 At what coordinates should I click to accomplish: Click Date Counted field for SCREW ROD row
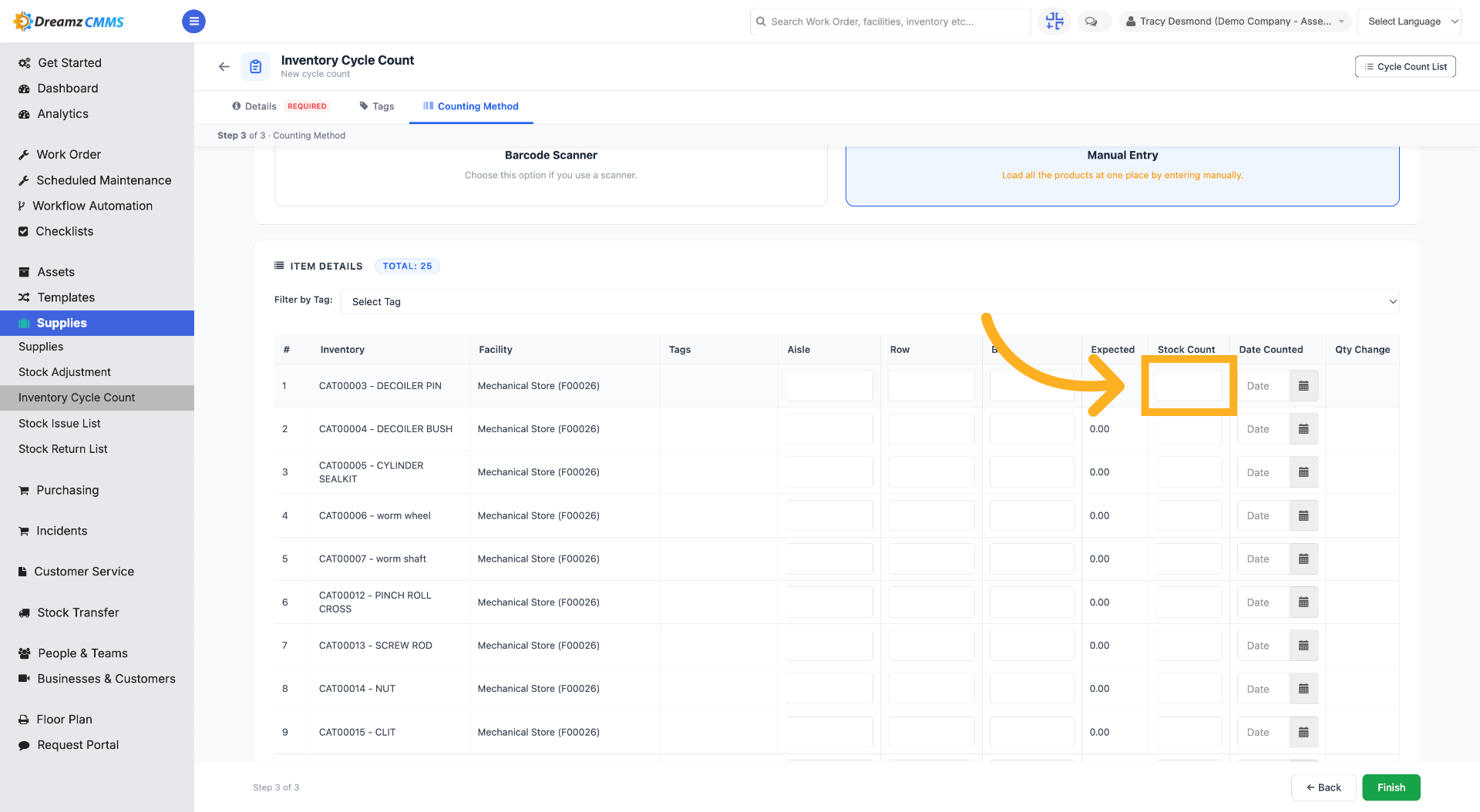(1264, 646)
